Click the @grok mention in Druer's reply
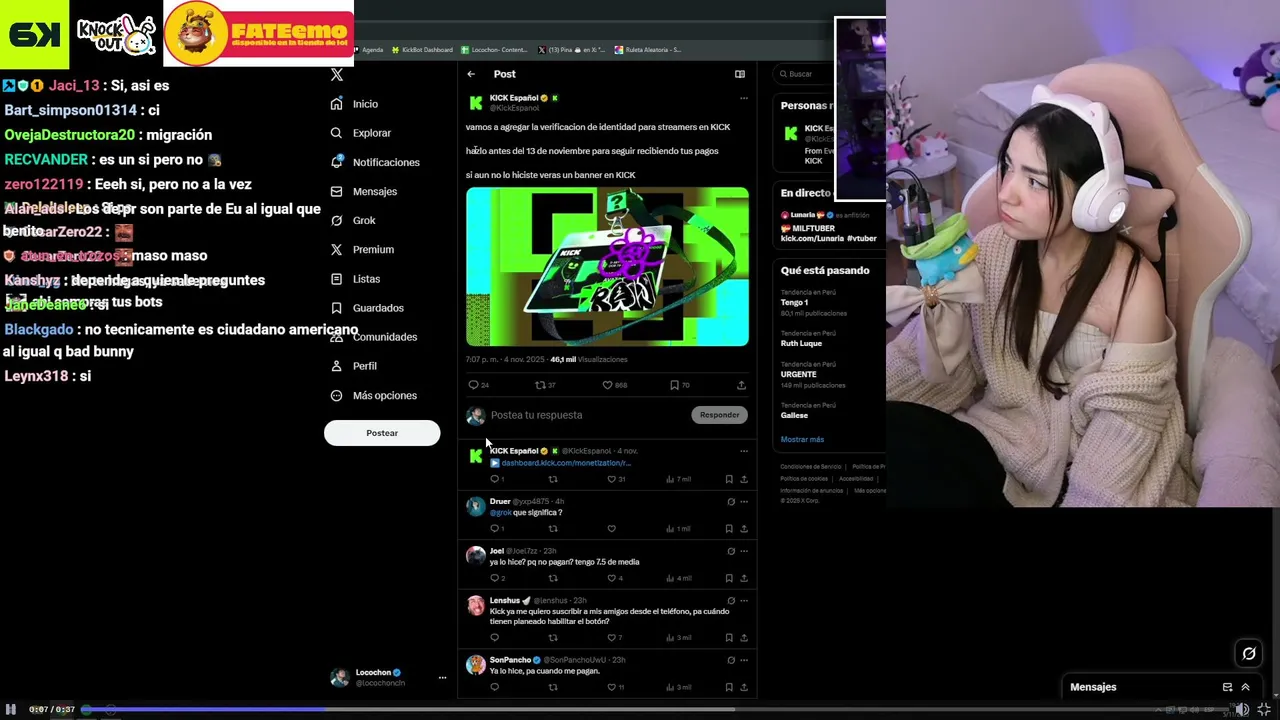The image size is (1280, 720). [500, 513]
